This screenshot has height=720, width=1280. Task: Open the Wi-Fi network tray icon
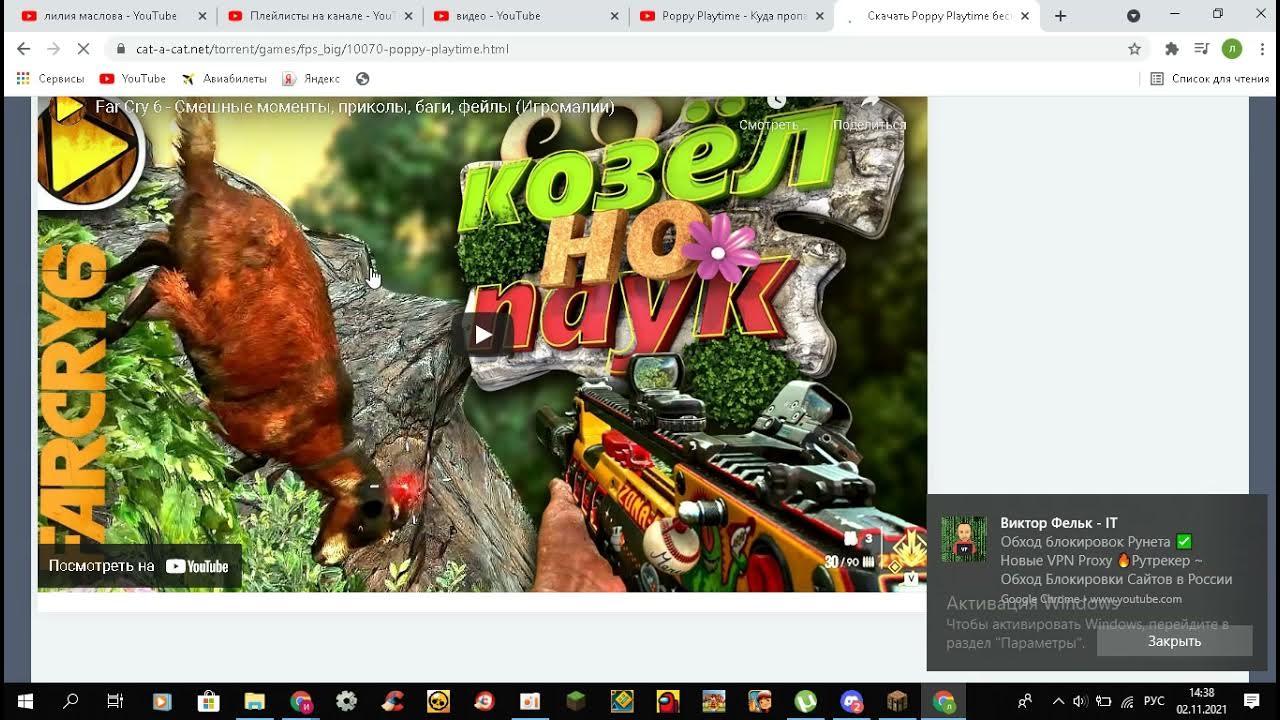pos(1127,701)
